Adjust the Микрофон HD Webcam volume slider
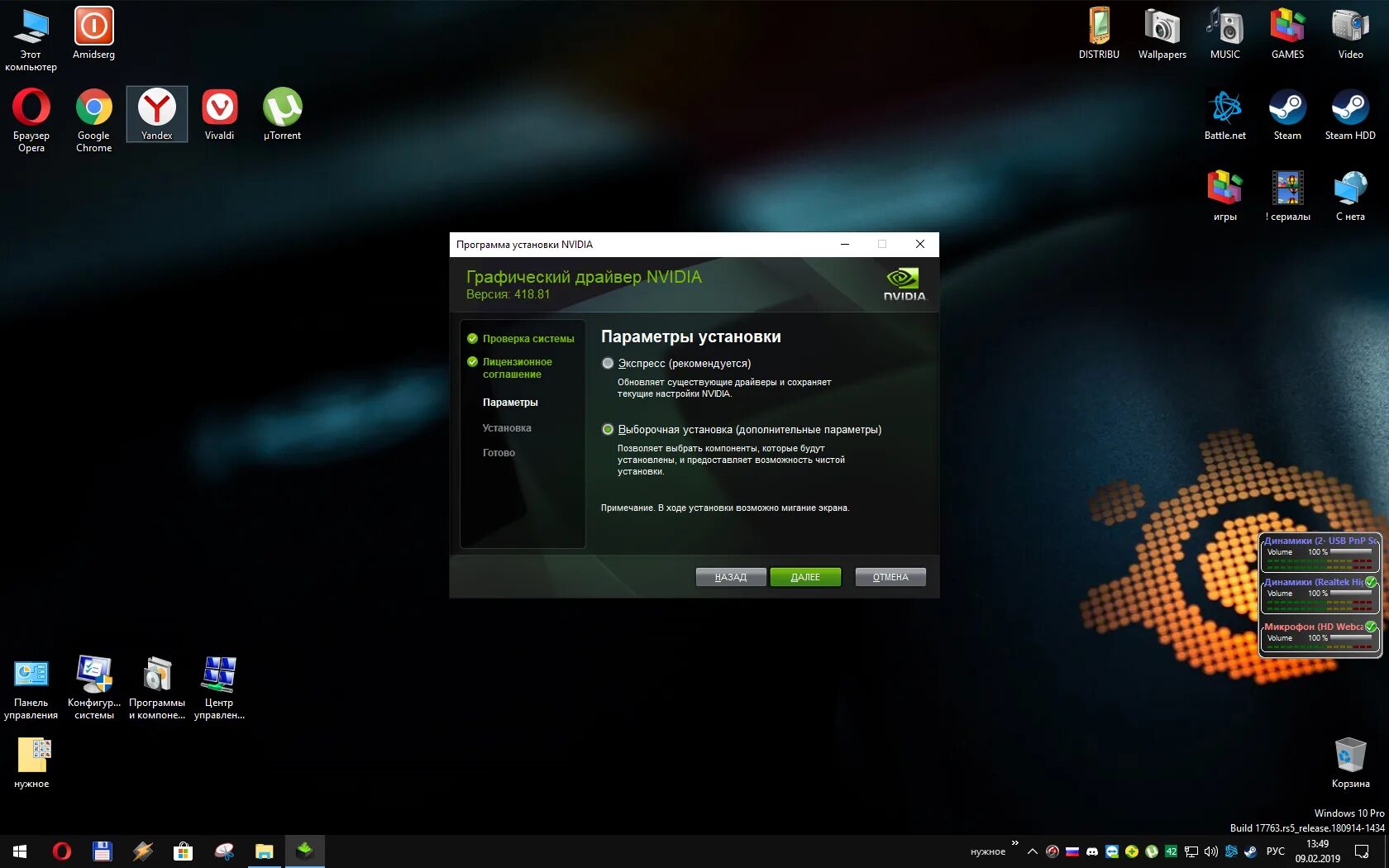The image size is (1389, 868). (1351, 638)
